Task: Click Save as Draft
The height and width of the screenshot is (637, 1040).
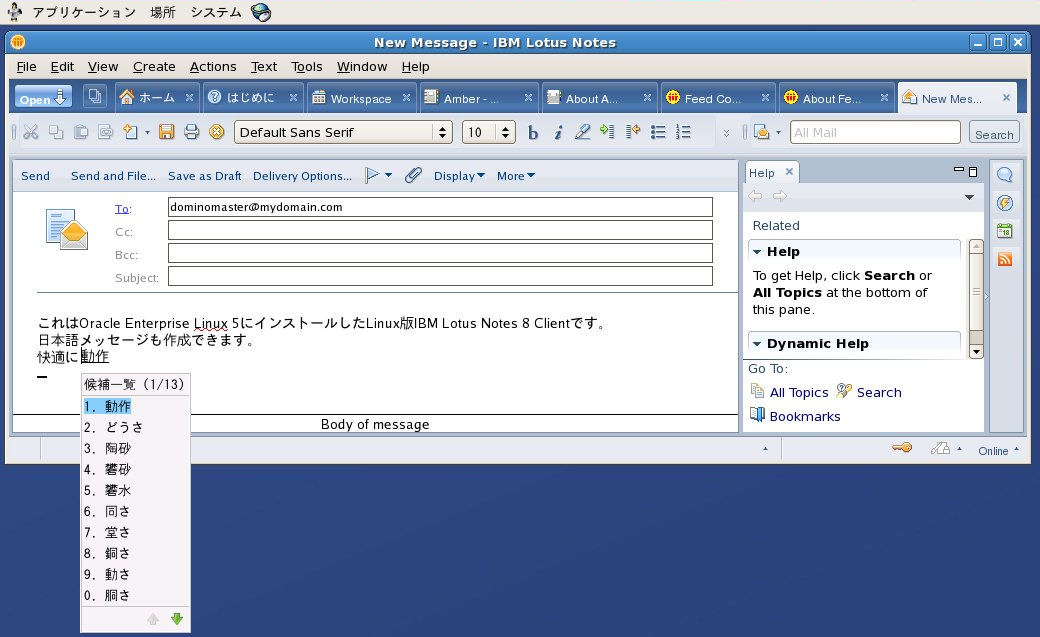Action: [x=204, y=176]
